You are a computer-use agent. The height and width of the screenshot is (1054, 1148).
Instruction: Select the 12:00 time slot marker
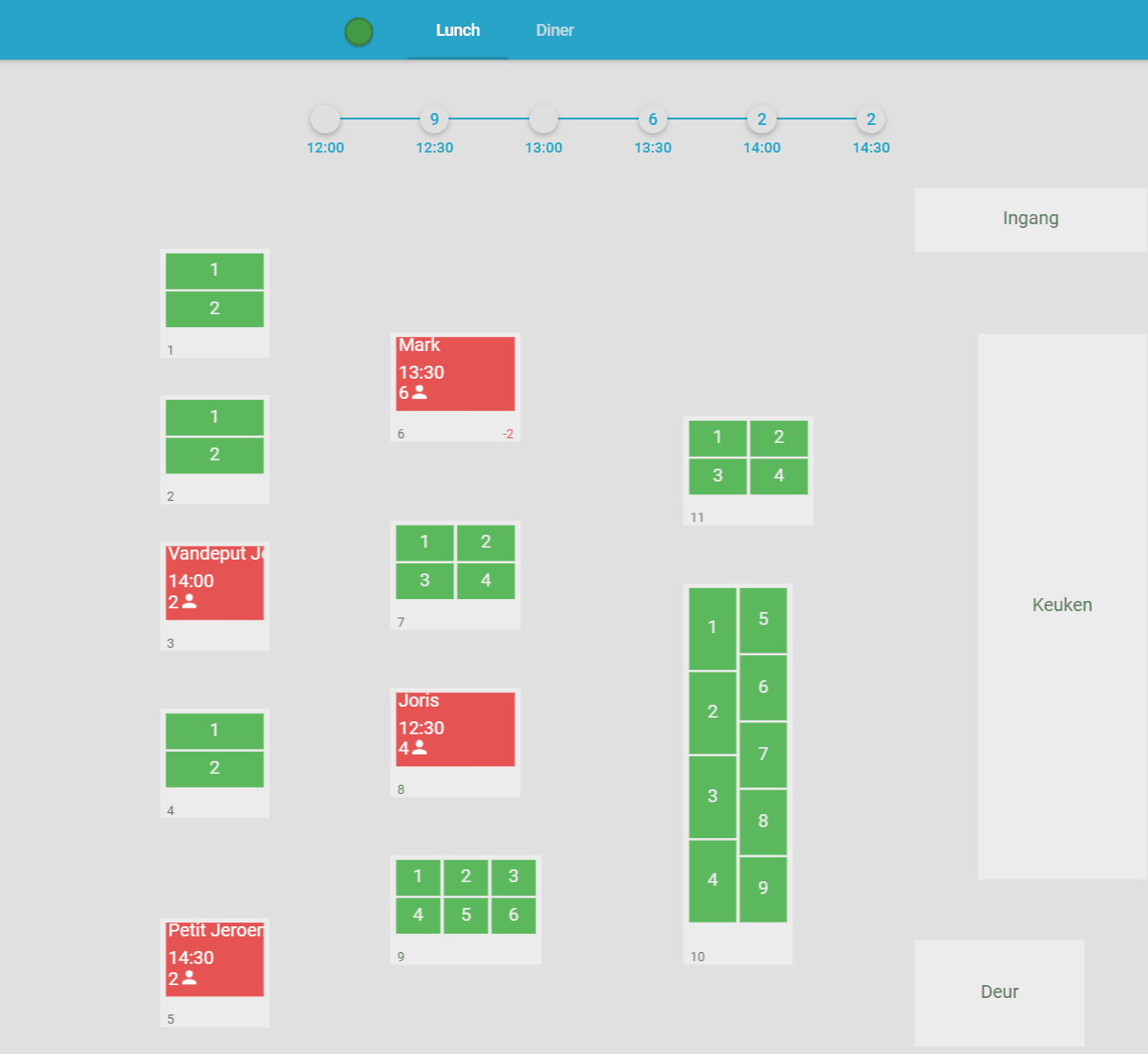coord(325,119)
